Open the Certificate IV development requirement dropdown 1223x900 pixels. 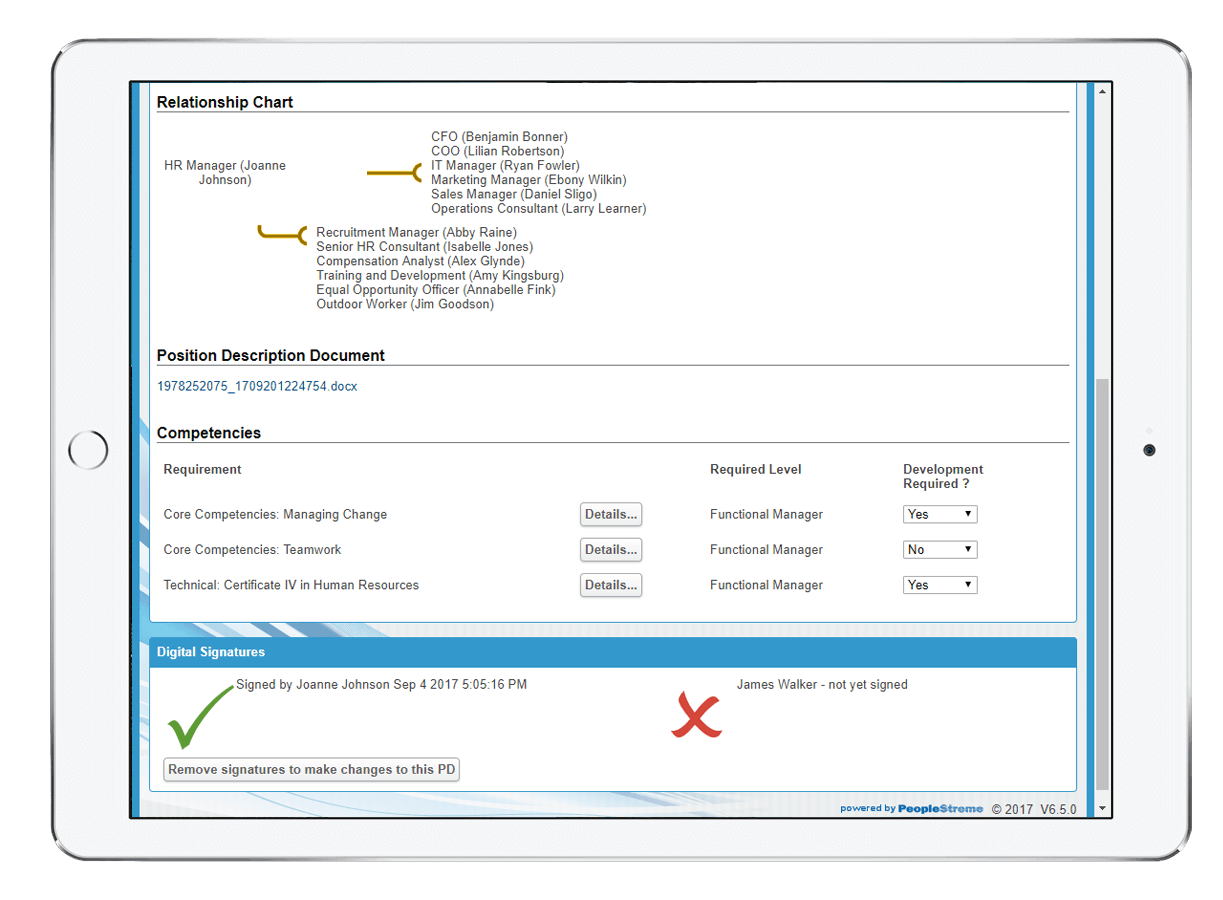(x=939, y=584)
